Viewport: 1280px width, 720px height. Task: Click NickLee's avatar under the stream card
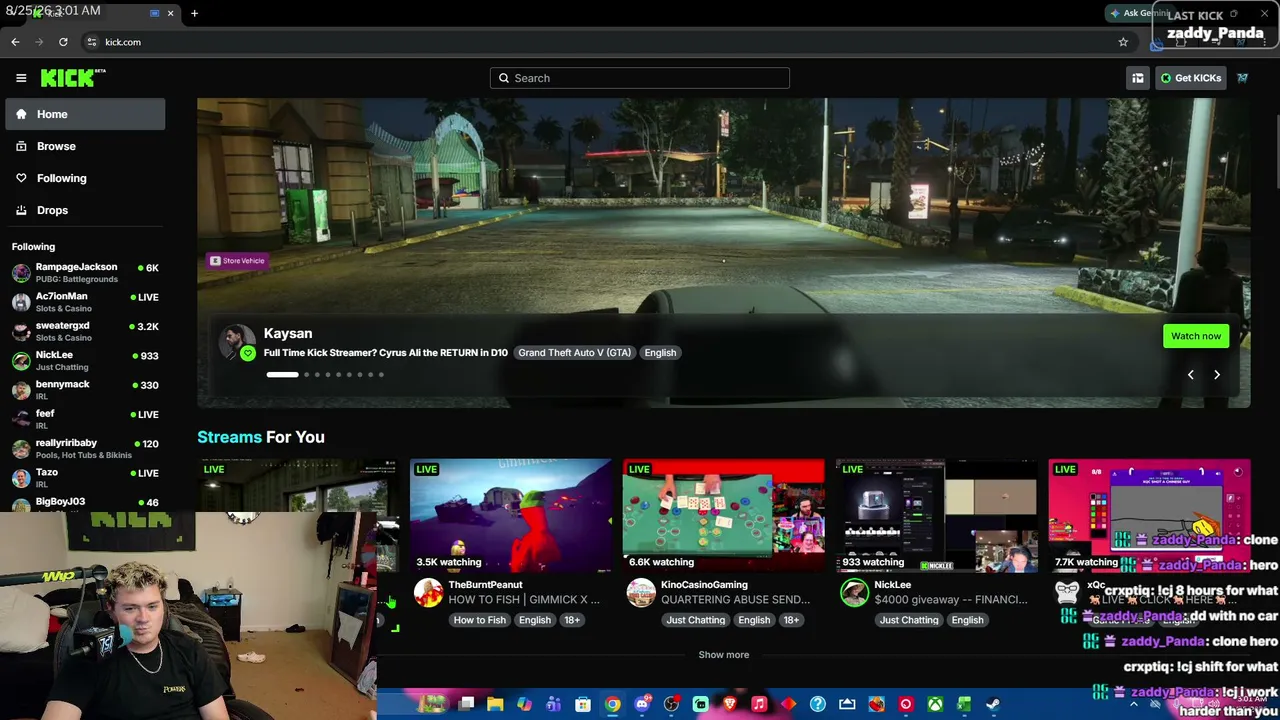pyautogui.click(x=854, y=592)
